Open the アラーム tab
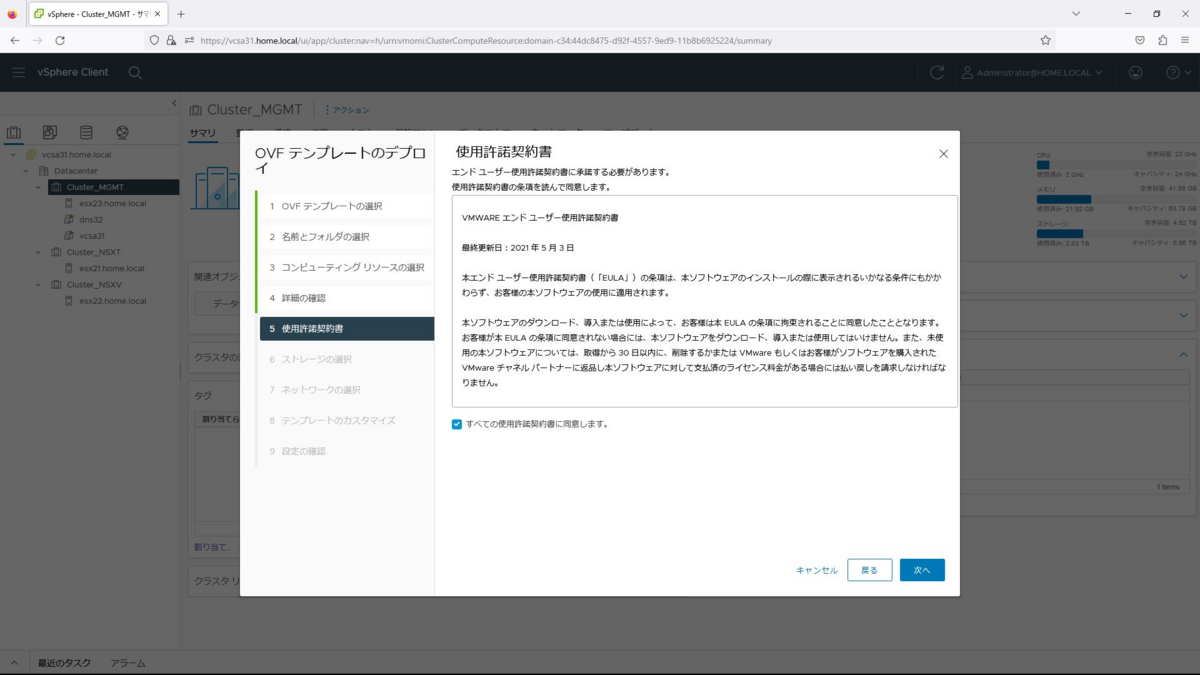 pyautogui.click(x=128, y=663)
